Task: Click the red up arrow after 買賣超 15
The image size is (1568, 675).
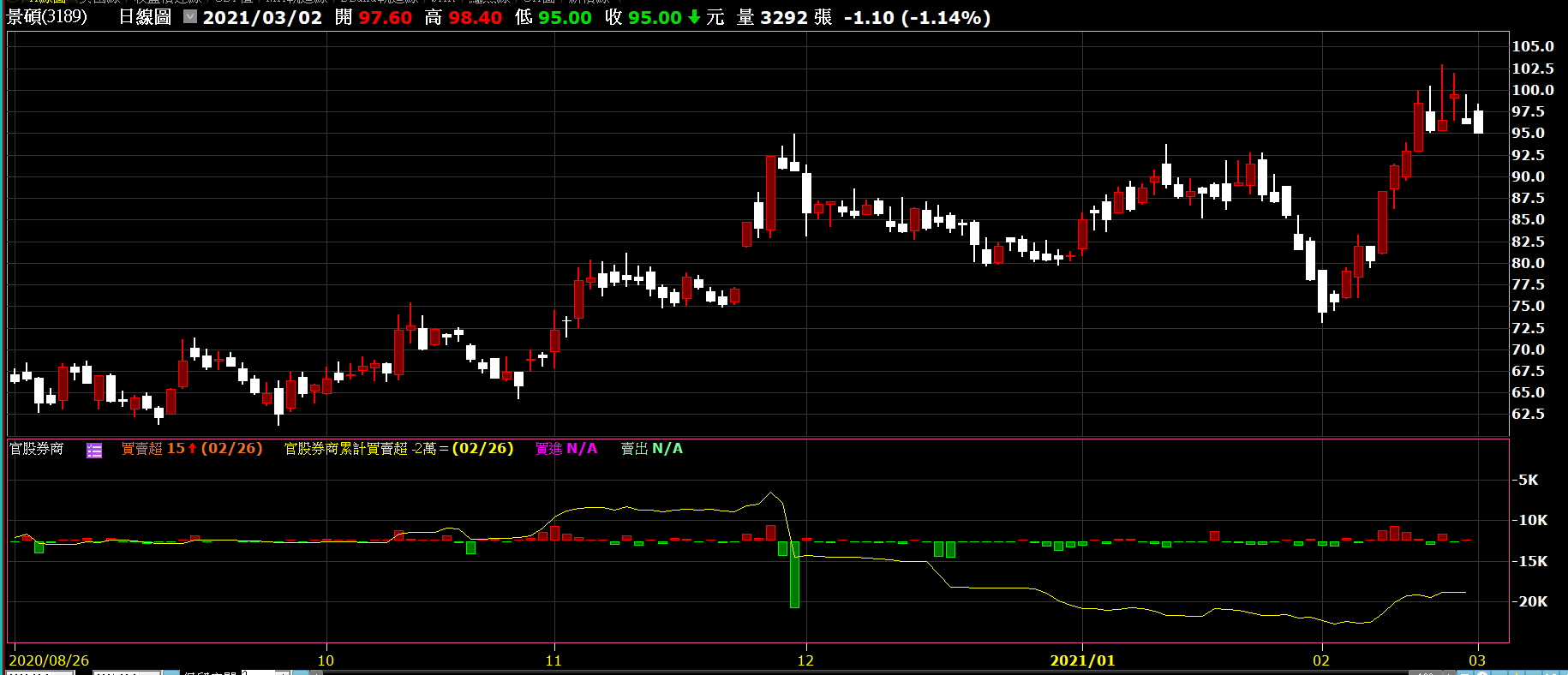Action: coord(193,449)
